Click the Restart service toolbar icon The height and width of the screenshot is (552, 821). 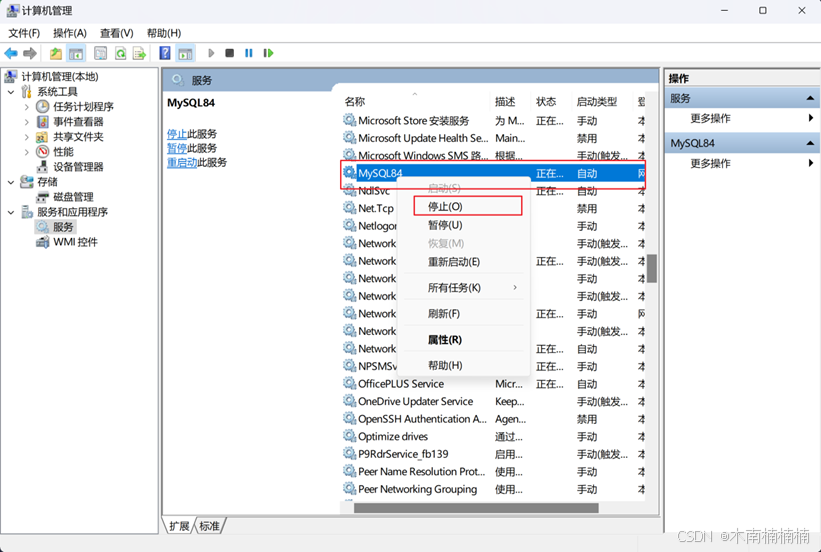[268, 53]
